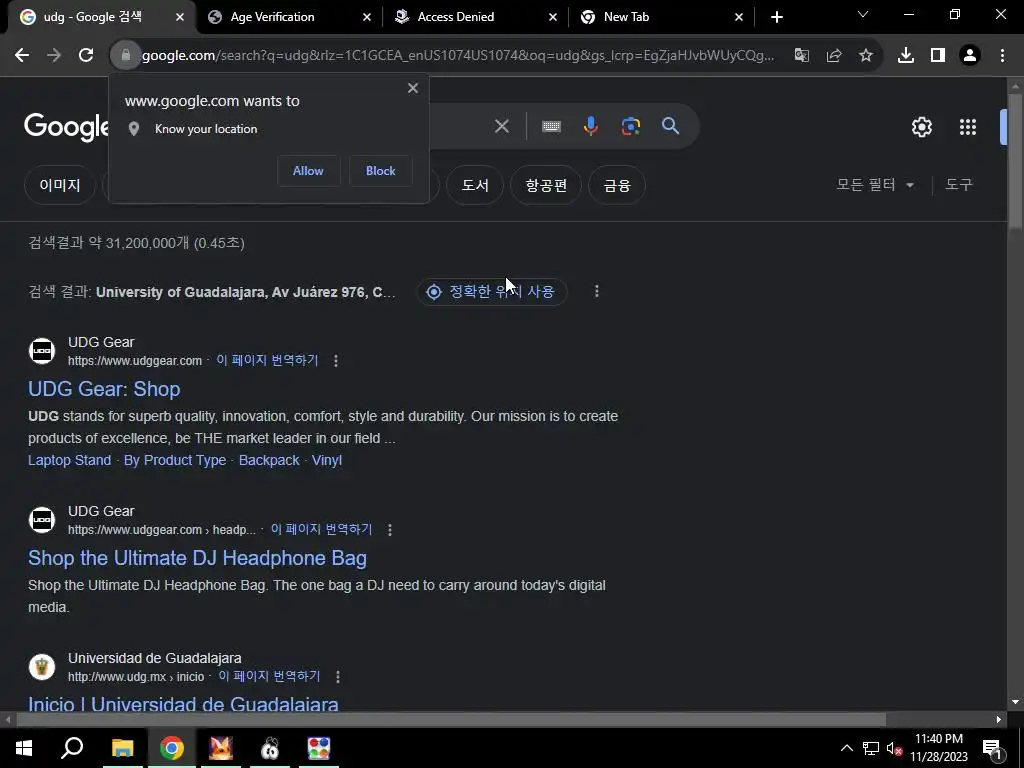Close the Access Denied tab
The height and width of the screenshot is (768, 1024).
coord(553,17)
